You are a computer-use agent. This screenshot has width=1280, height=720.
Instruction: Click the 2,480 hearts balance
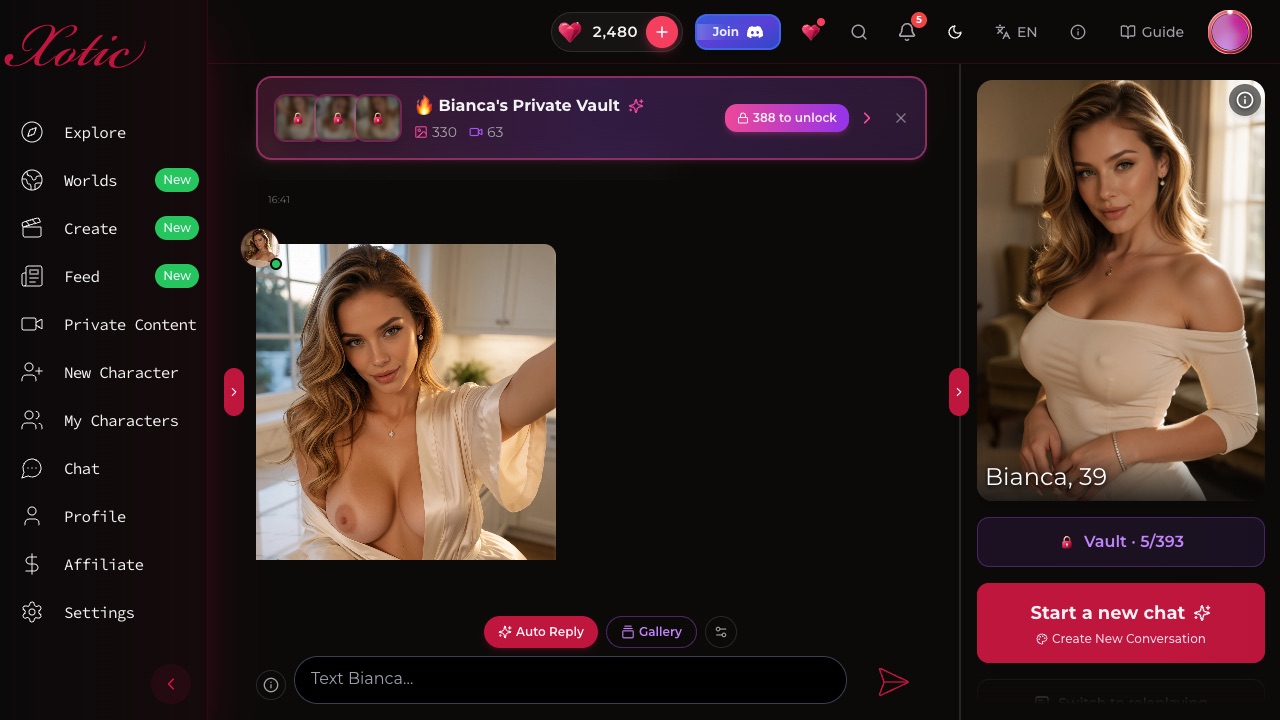614,32
